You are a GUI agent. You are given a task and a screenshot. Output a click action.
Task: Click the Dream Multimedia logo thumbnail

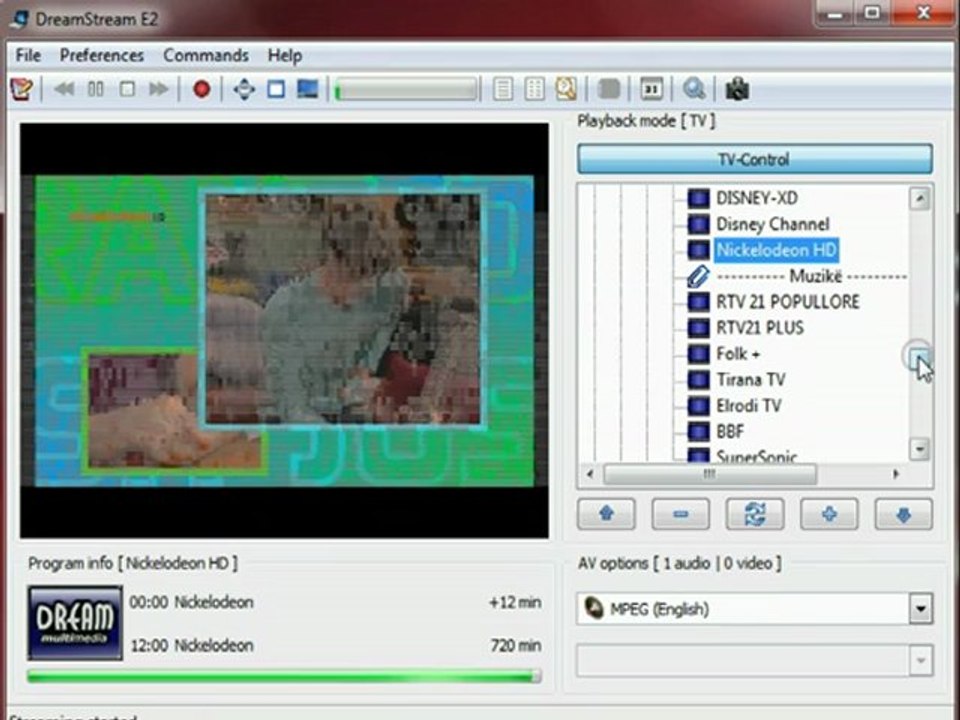[x=75, y=623]
